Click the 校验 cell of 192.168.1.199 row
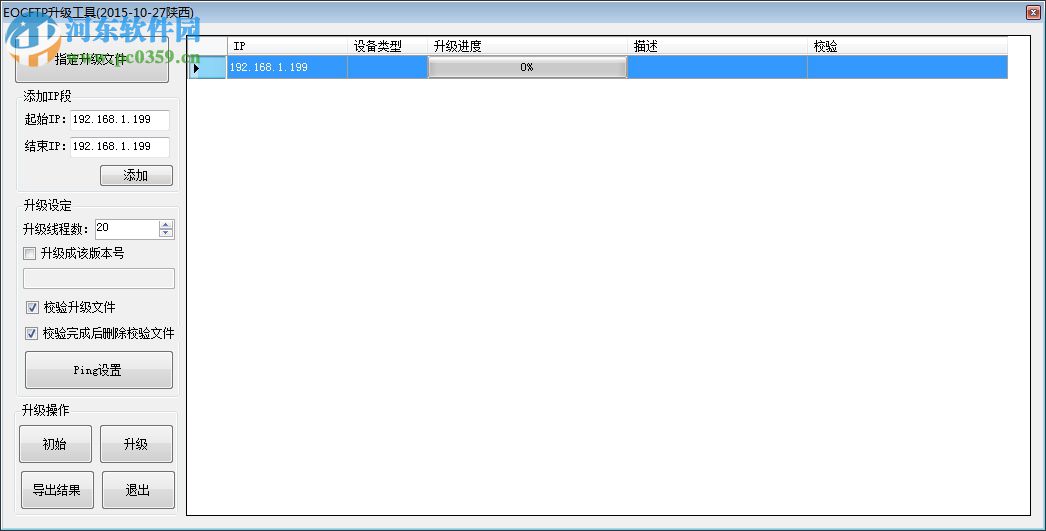The image size is (1046, 531). [907, 67]
